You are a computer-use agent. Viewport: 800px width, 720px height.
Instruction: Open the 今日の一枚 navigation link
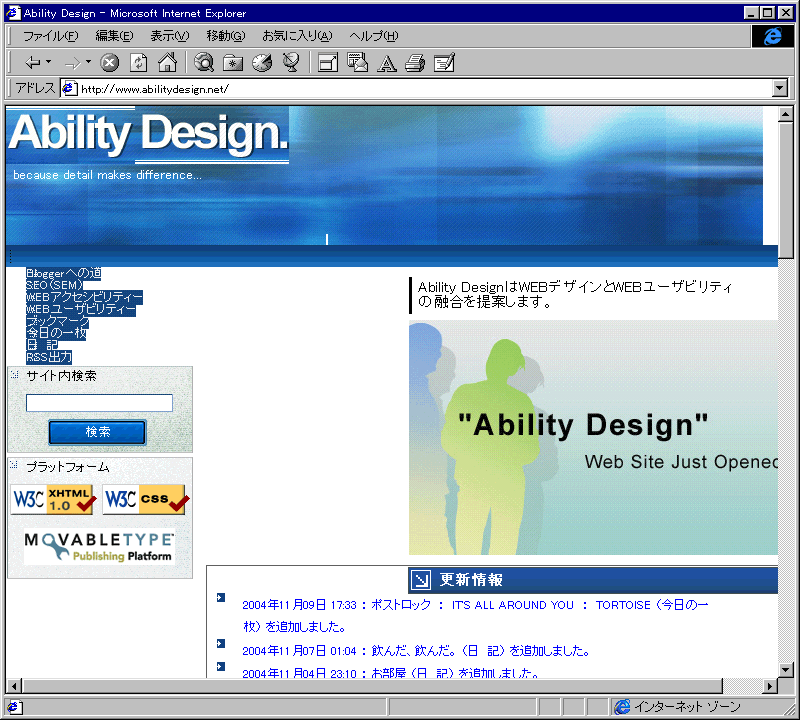56,333
